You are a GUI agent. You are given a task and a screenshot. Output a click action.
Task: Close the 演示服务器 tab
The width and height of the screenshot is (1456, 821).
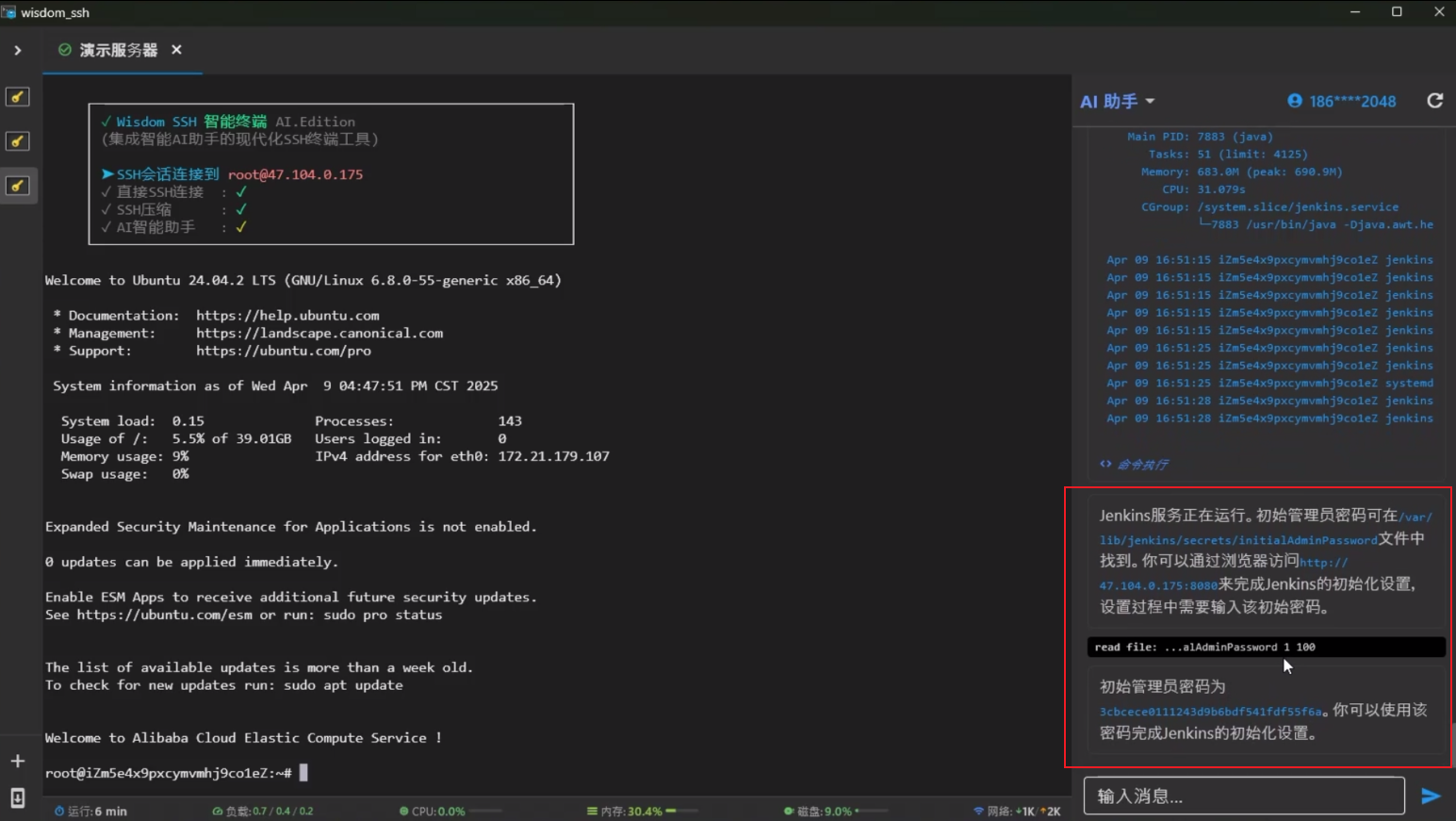point(176,50)
